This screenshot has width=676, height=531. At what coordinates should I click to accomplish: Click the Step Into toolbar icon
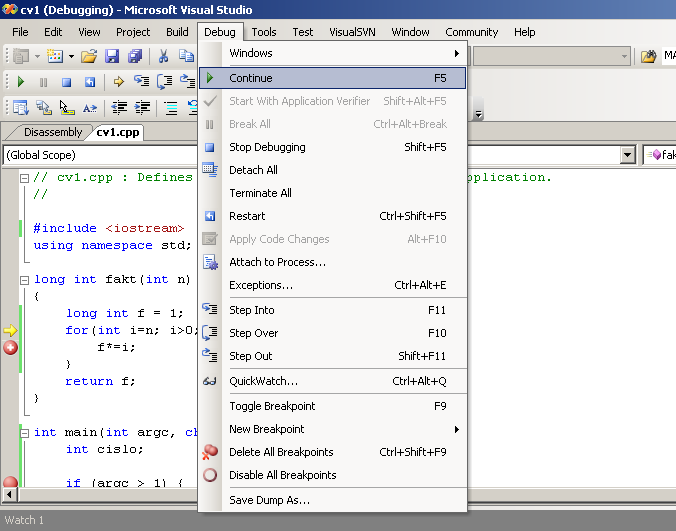141,81
